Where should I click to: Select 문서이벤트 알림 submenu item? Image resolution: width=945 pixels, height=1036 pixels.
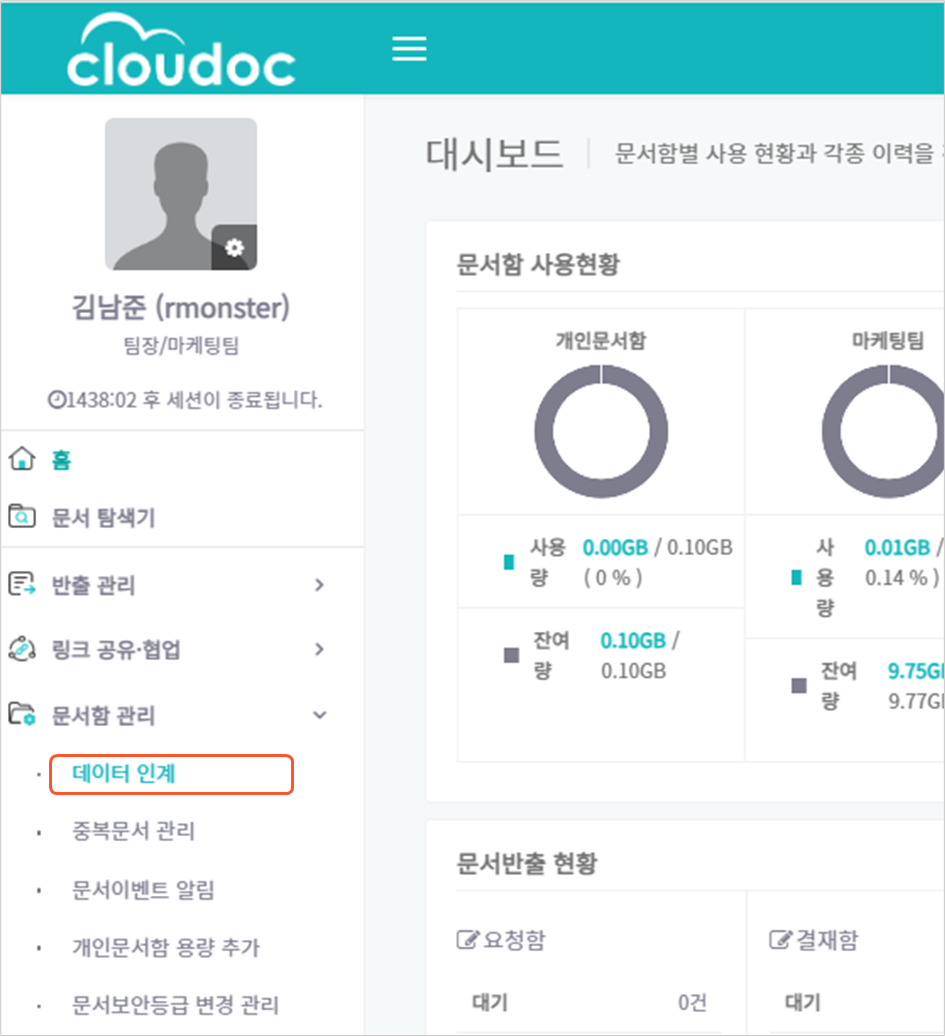[x=143, y=889]
